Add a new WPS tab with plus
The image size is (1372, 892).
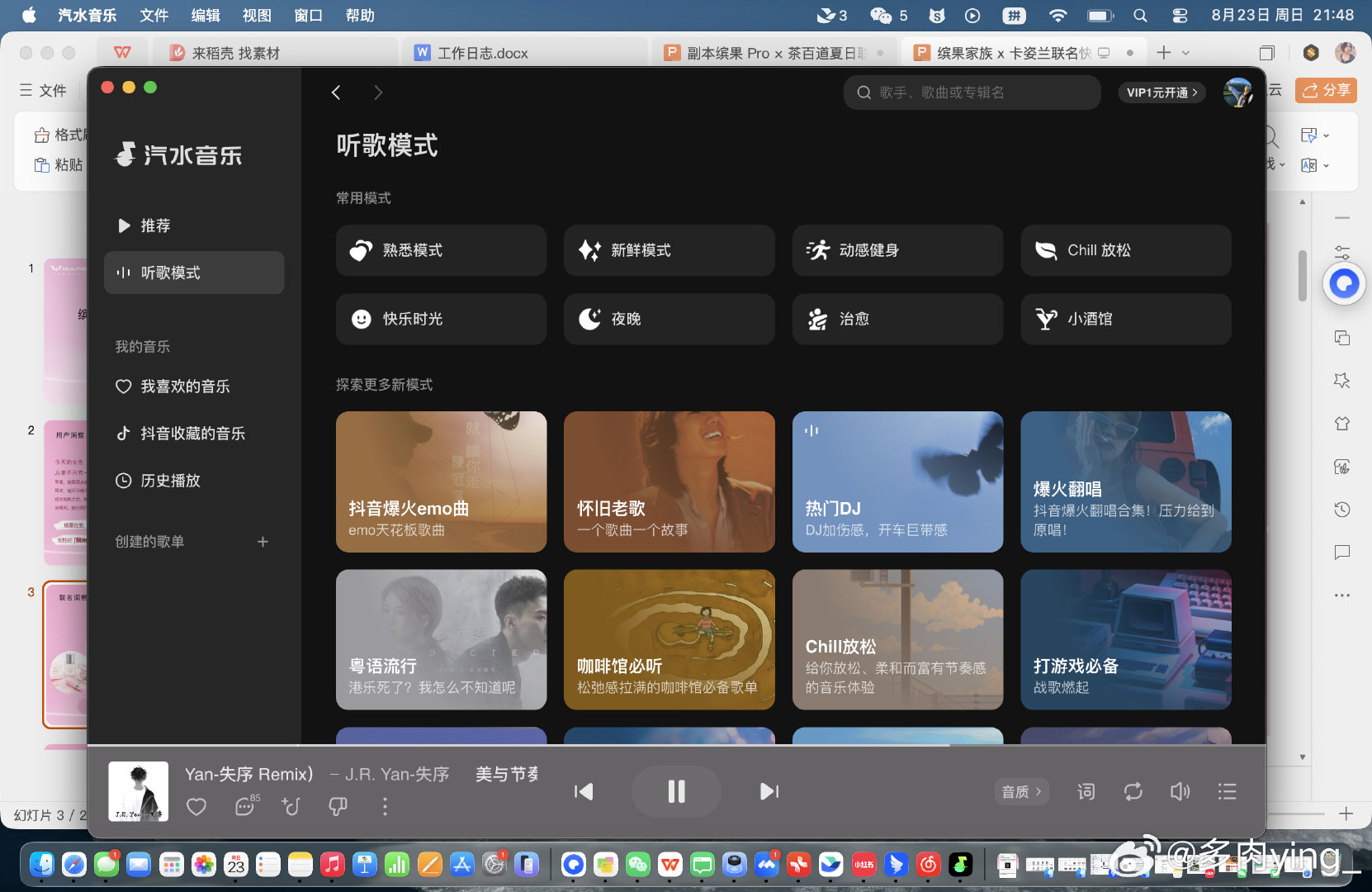[1164, 53]
